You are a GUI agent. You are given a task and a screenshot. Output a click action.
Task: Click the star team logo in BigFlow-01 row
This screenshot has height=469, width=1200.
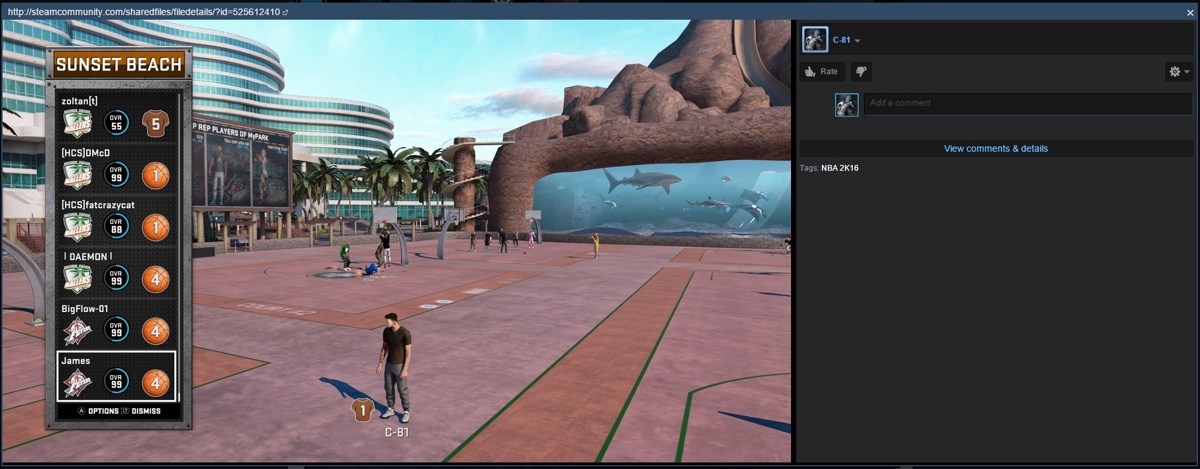click(x=78, y=331)
